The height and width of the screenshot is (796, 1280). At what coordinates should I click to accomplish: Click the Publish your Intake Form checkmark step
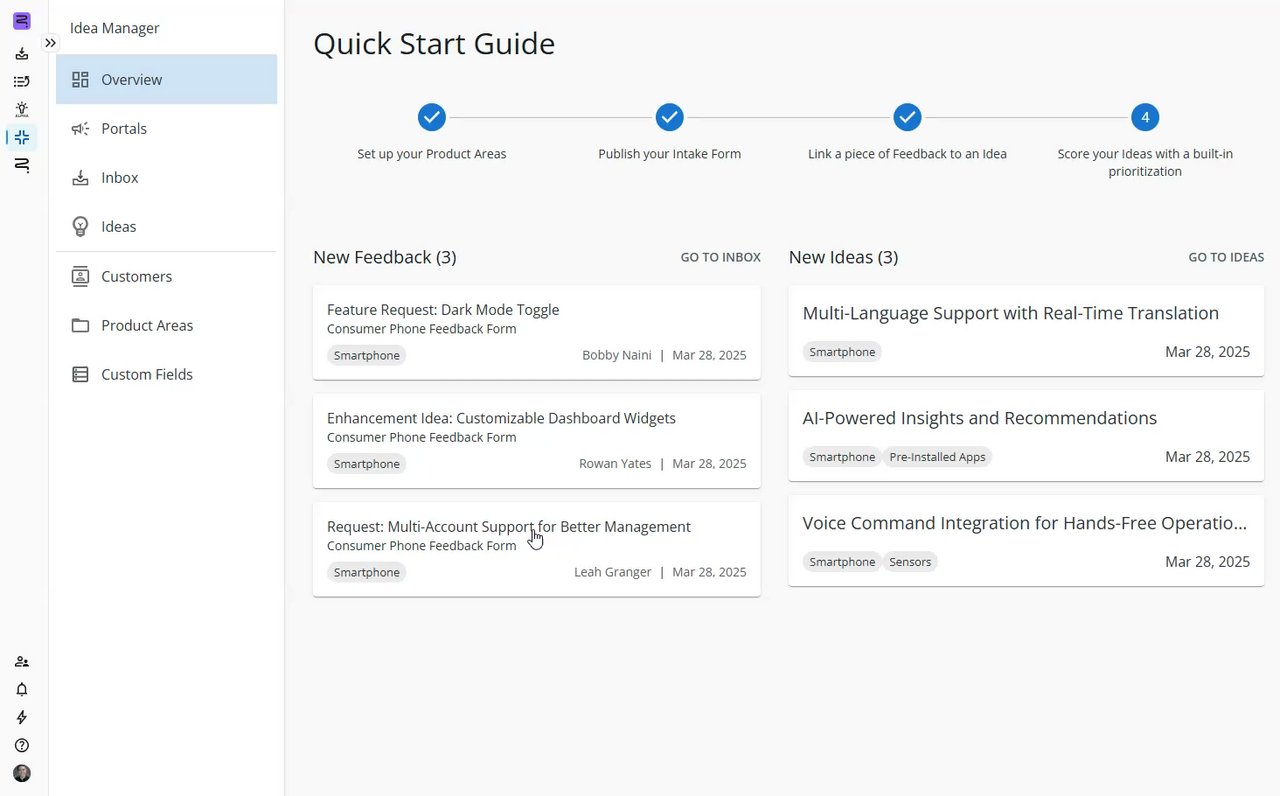tap(669, 118)
